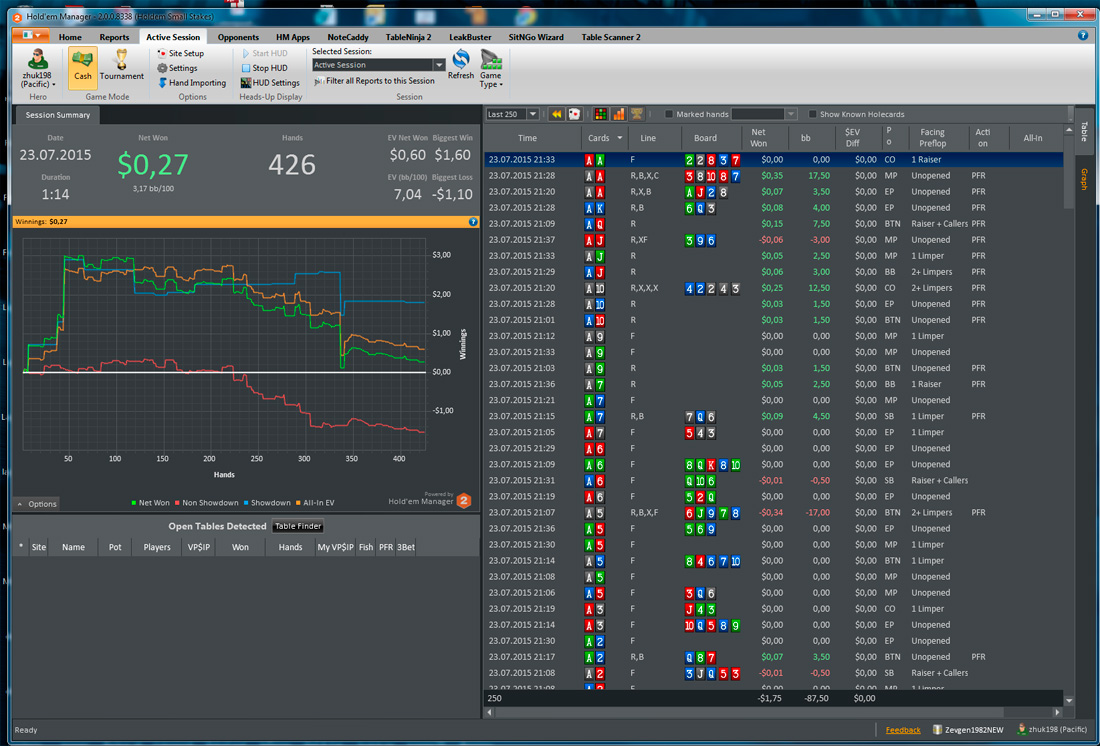Image resolution: width=1100 pixels, height=746 pixels.
Task: Open the TableNinja 2 tab
Action: tap(408, 37)
